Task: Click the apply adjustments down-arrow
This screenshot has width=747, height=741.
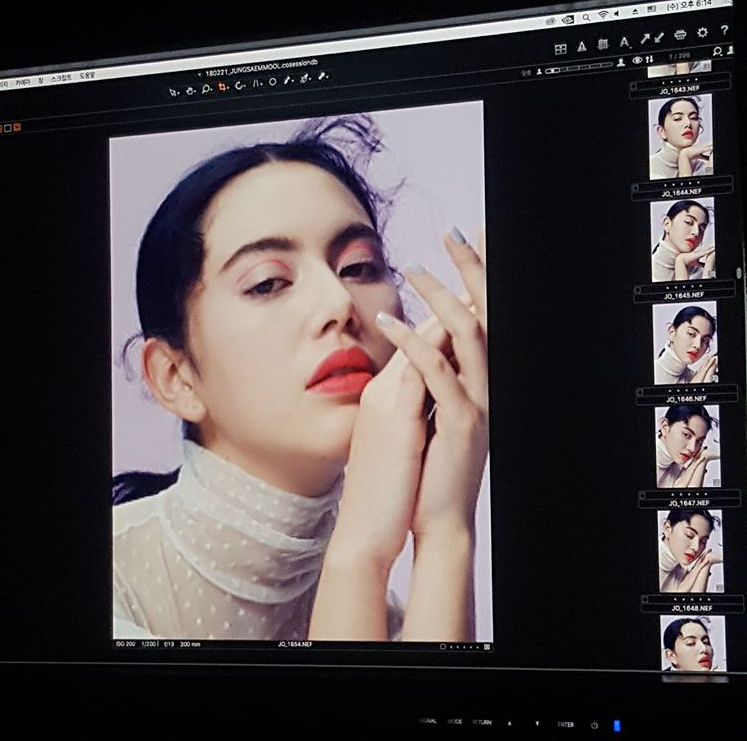Action: [659, 38]
